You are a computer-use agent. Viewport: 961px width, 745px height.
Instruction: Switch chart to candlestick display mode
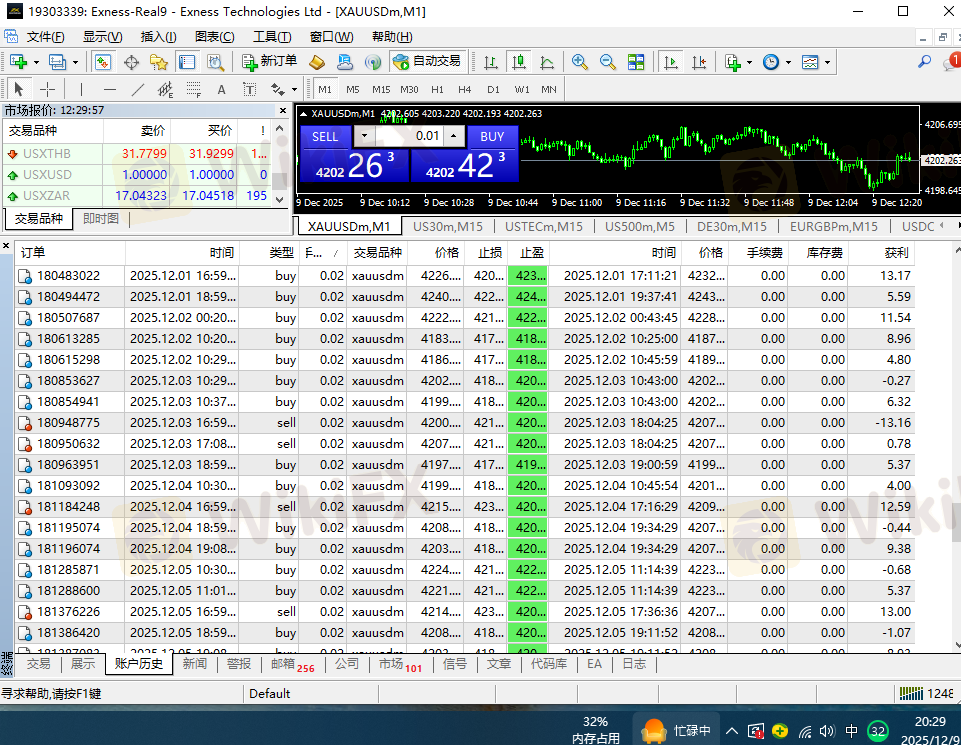pos(519,62)
